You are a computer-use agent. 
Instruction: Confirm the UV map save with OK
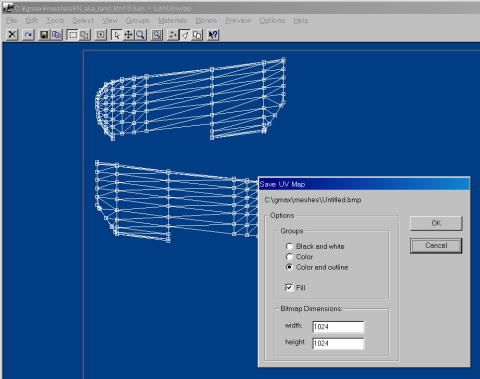[x=436, y=223]
